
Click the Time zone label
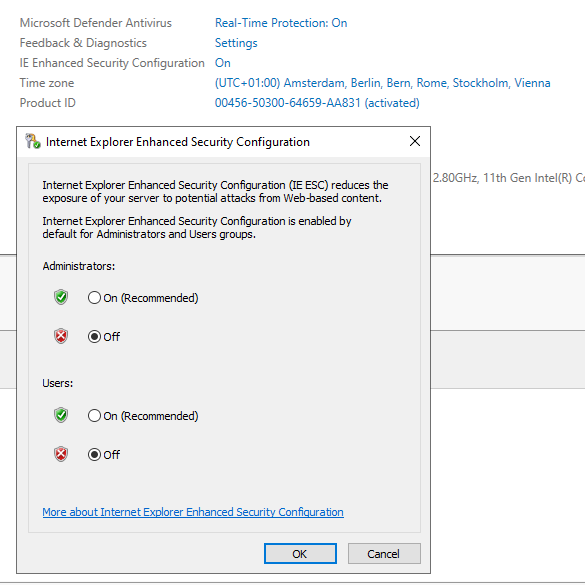(x=47, y=83)
